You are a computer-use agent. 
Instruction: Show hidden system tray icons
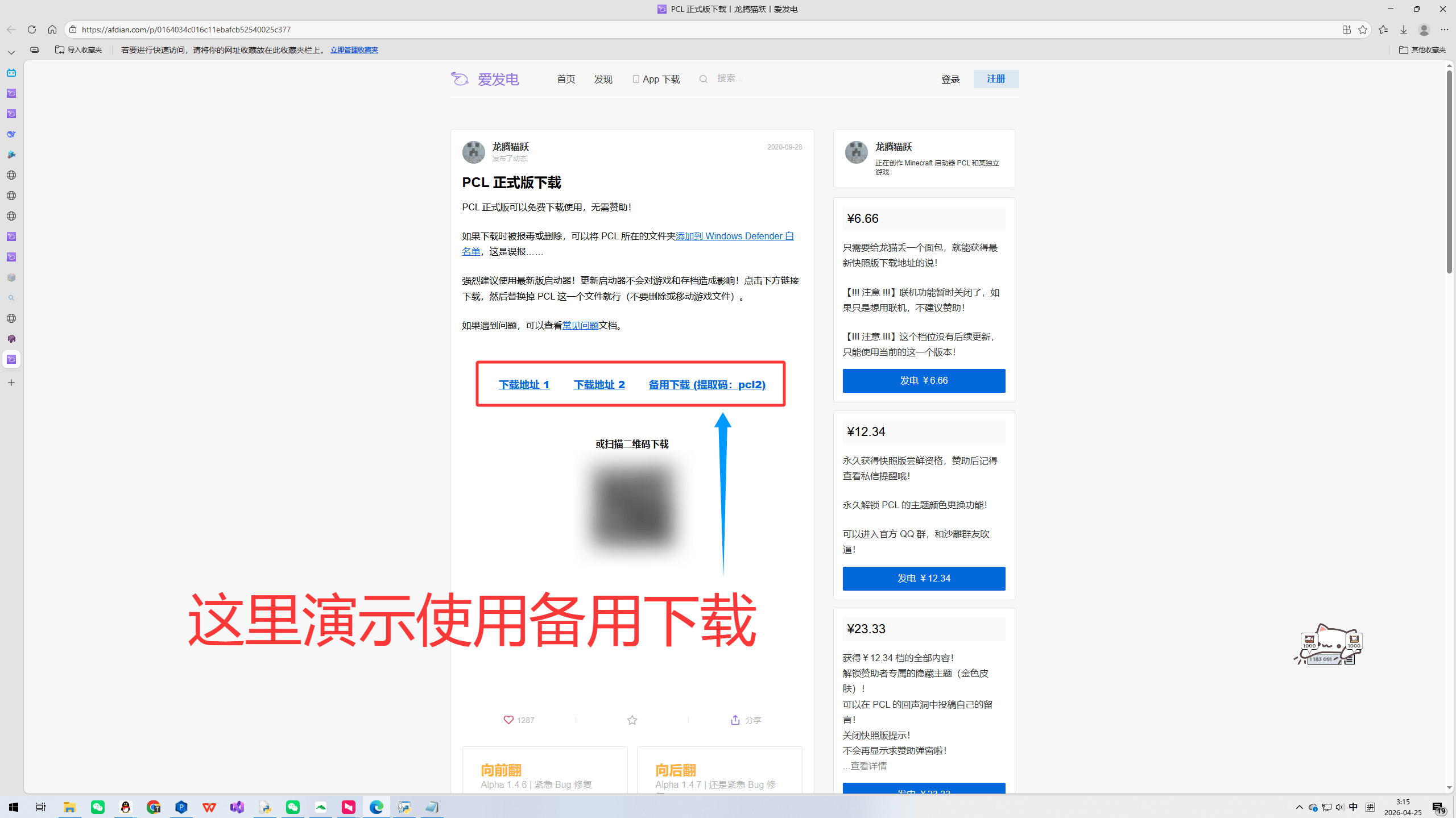click(1300, 807)
